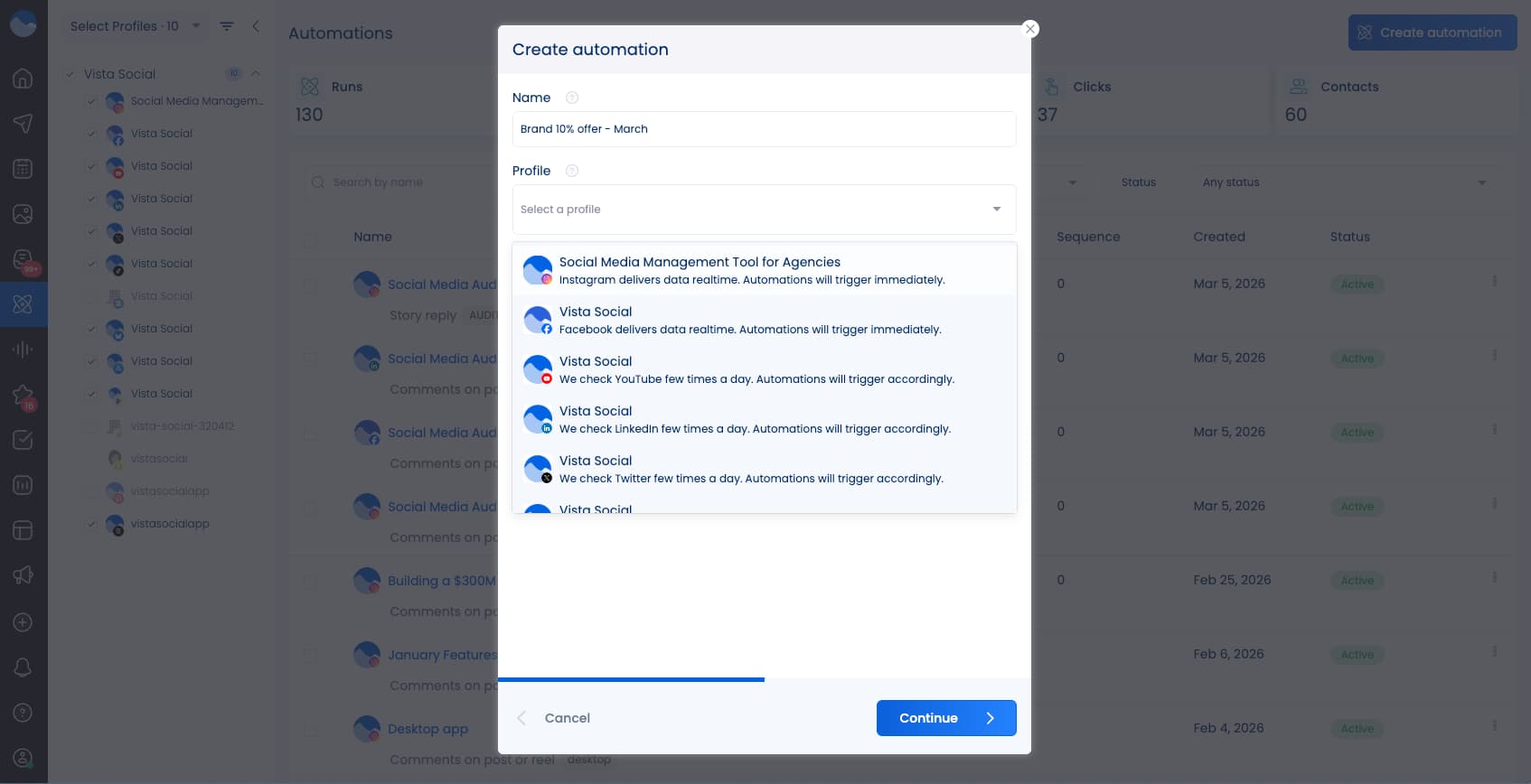Open the user account icon at sidebar bottom
This screenshot has height=784, width=1531.
(23, 758)
